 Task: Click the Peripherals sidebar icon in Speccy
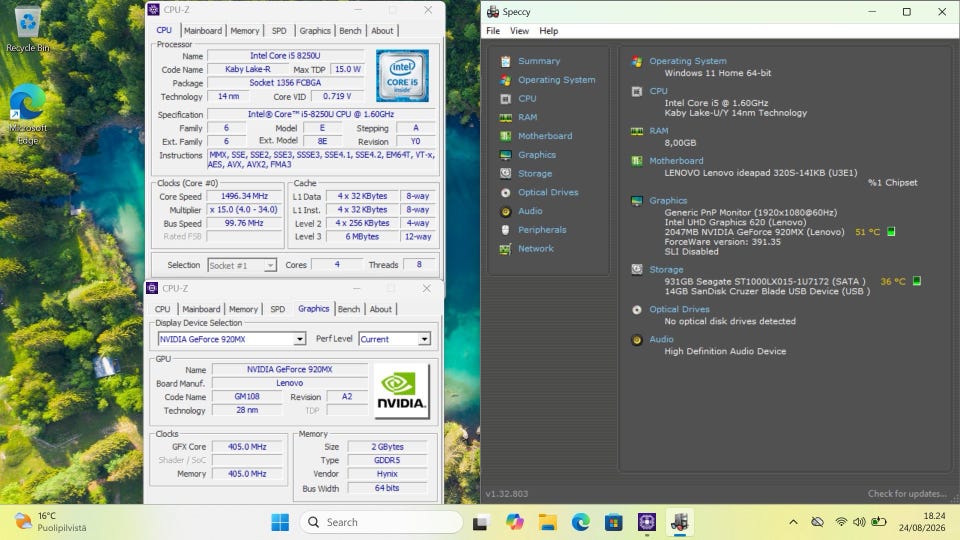pos(505,230)
